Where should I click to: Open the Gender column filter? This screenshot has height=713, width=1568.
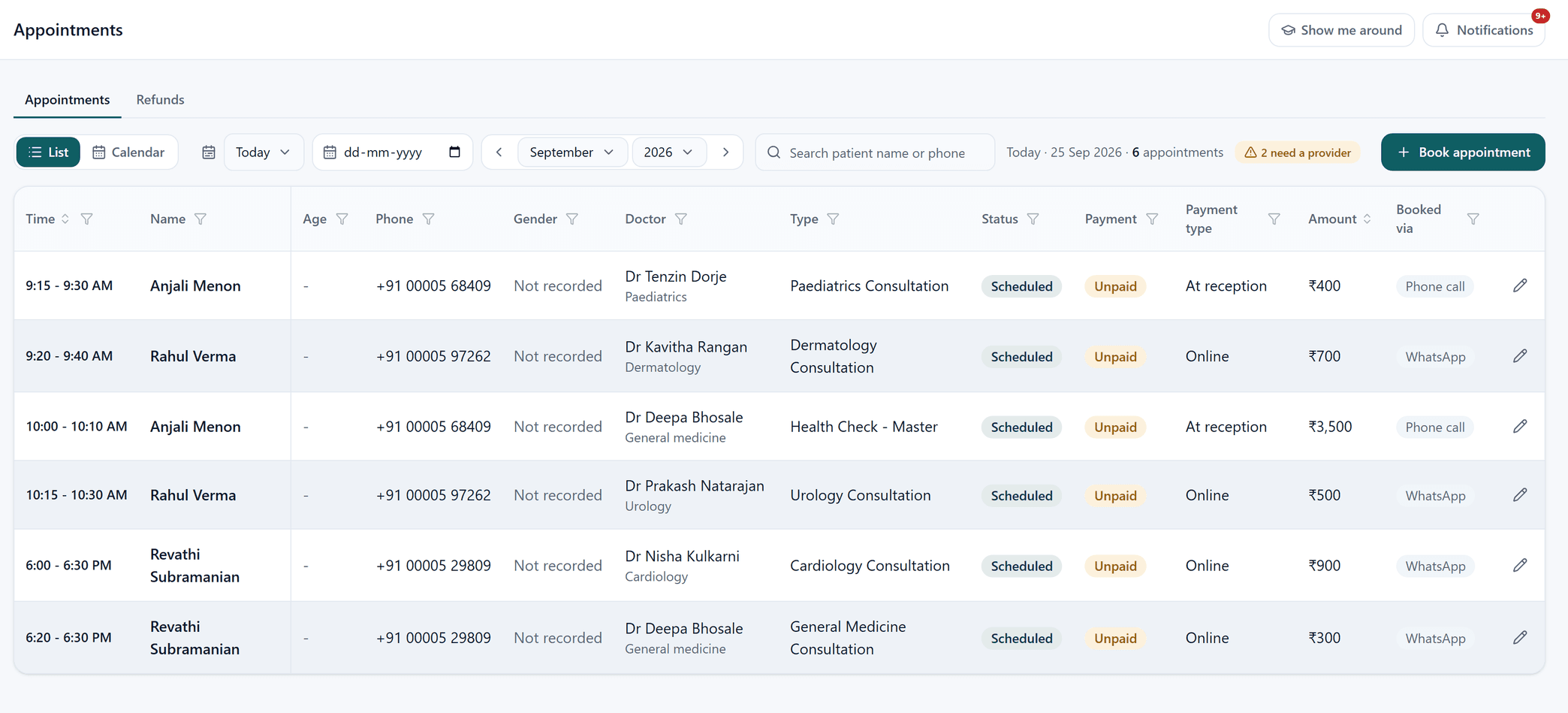[x=572, y=219]
